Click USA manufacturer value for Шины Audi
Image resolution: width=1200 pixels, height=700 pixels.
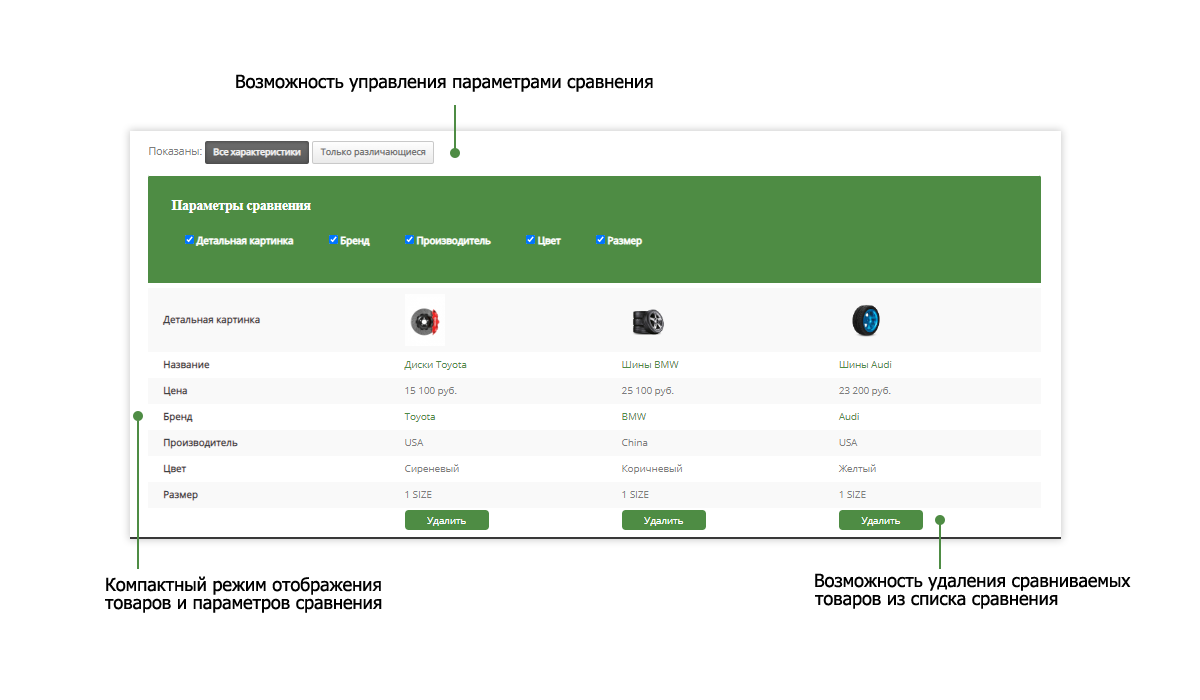pyautogui.click(x=848, y=443)
